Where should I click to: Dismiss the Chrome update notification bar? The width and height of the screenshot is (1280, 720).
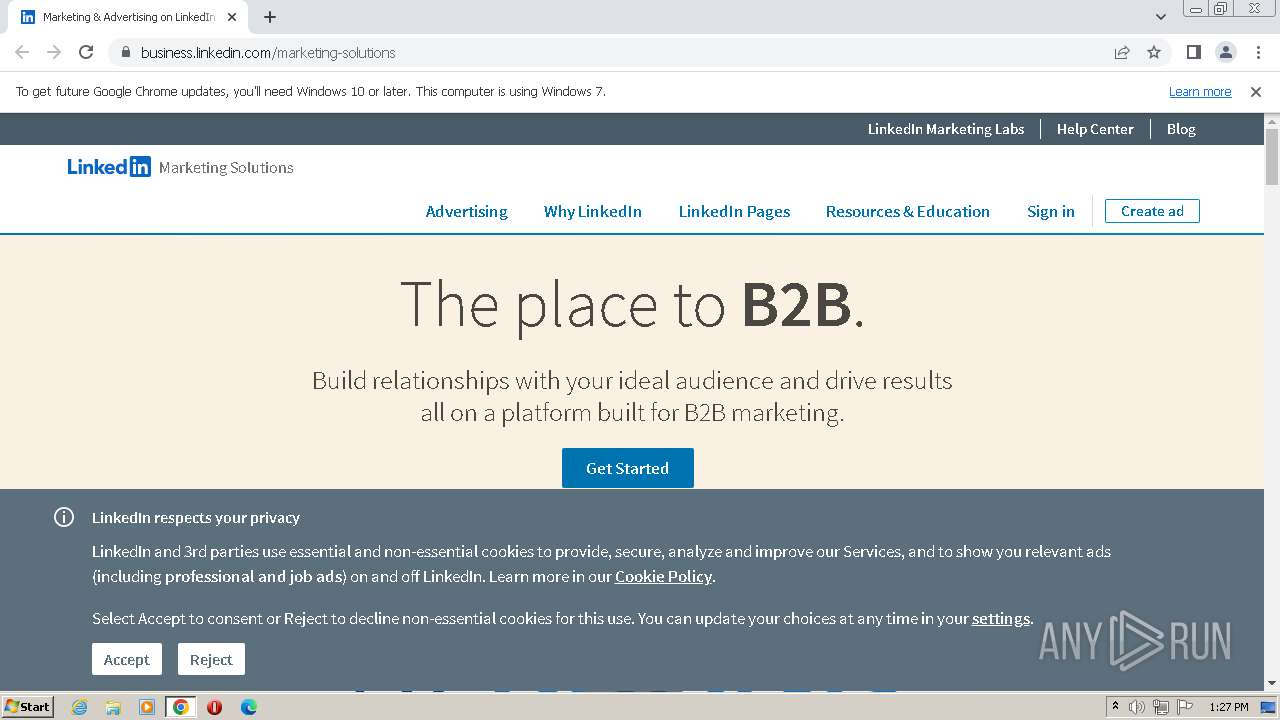[1256, 92]
